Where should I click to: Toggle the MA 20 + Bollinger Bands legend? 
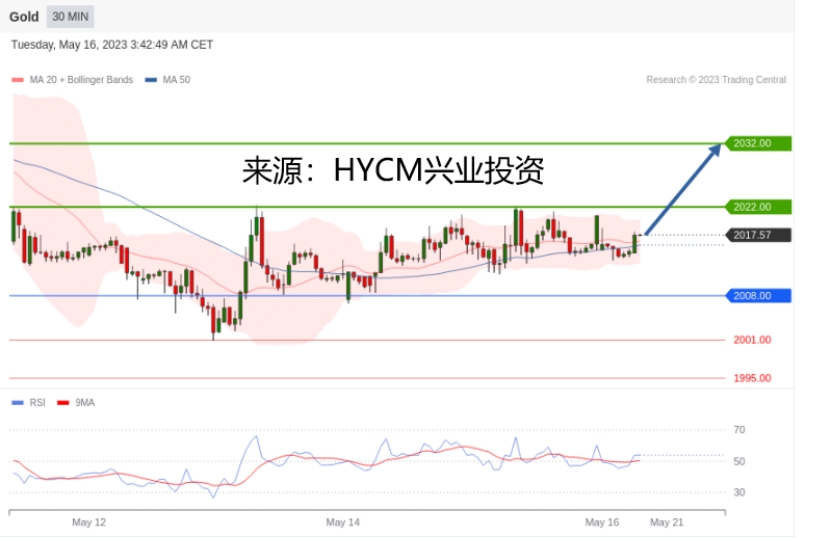click(x=74, y=80)
